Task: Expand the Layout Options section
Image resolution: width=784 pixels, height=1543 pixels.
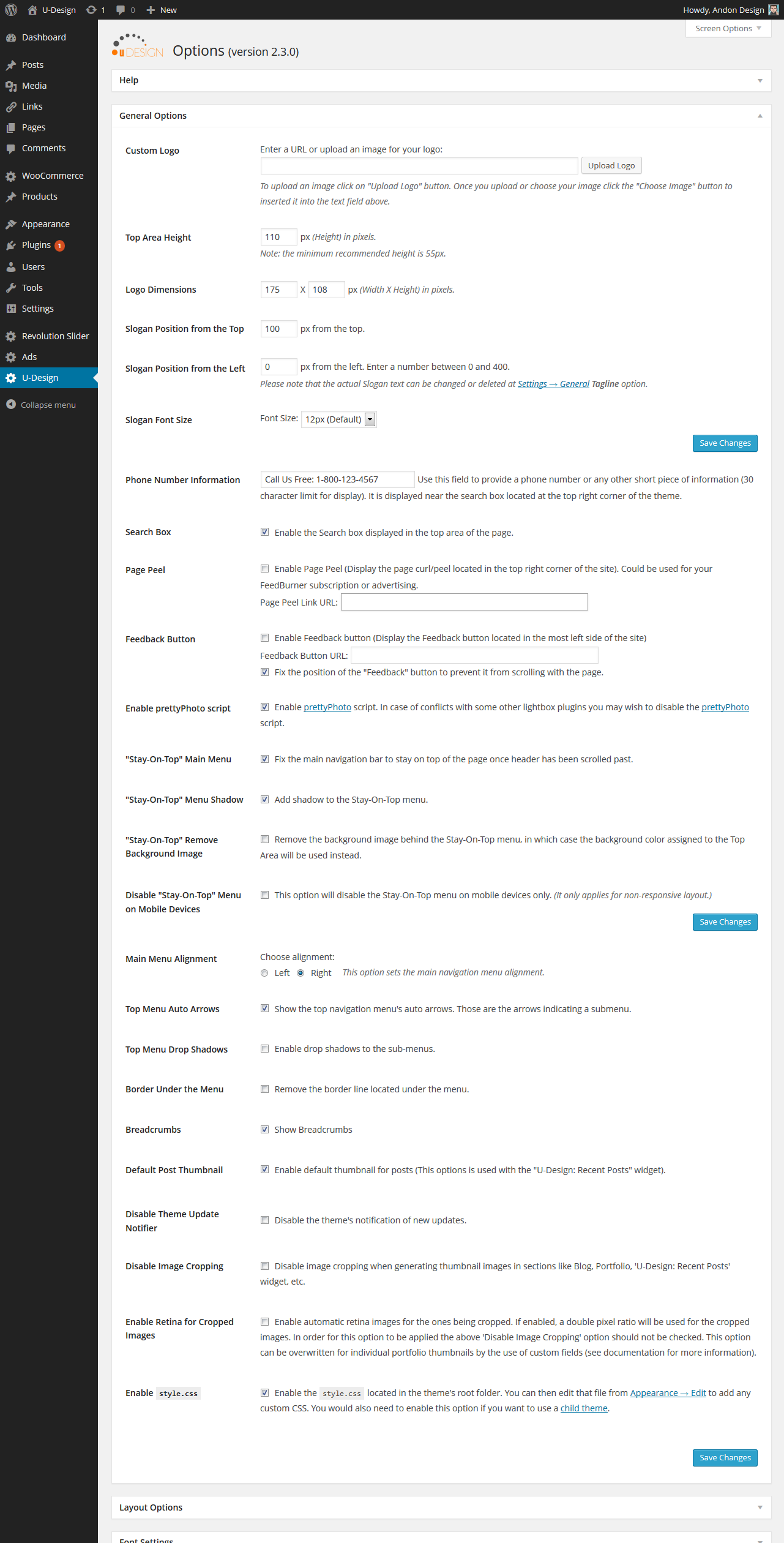Action: coord(441,1507)
